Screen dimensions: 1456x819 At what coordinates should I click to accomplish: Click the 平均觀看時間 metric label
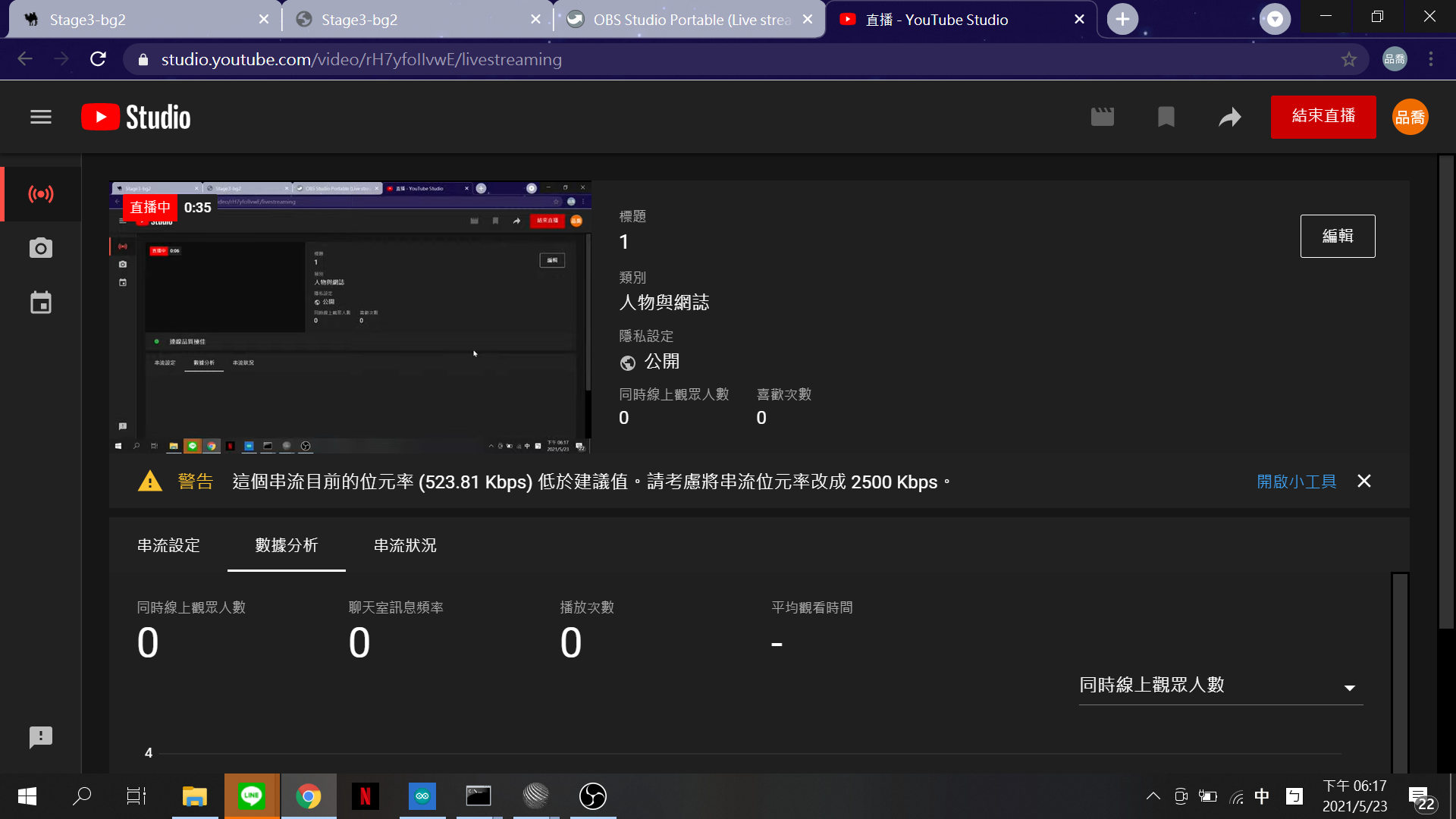[812, 607]
